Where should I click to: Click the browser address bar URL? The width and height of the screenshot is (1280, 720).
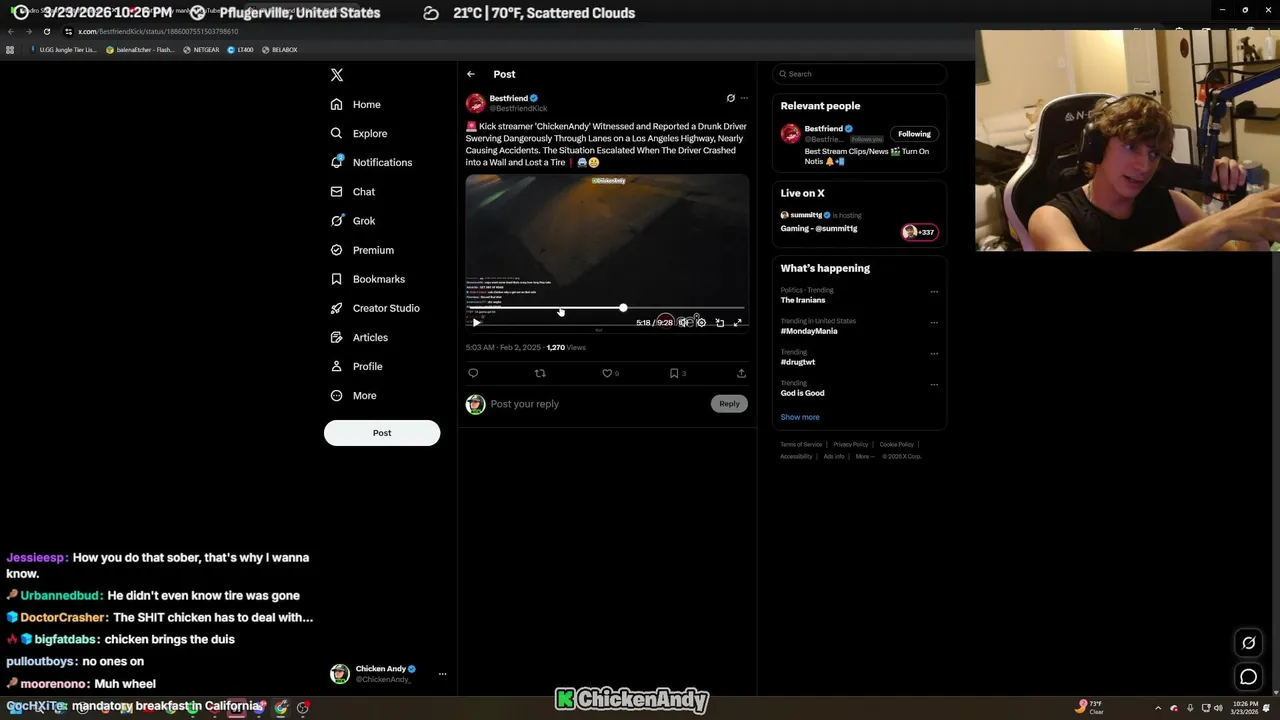tap(158, 31)
